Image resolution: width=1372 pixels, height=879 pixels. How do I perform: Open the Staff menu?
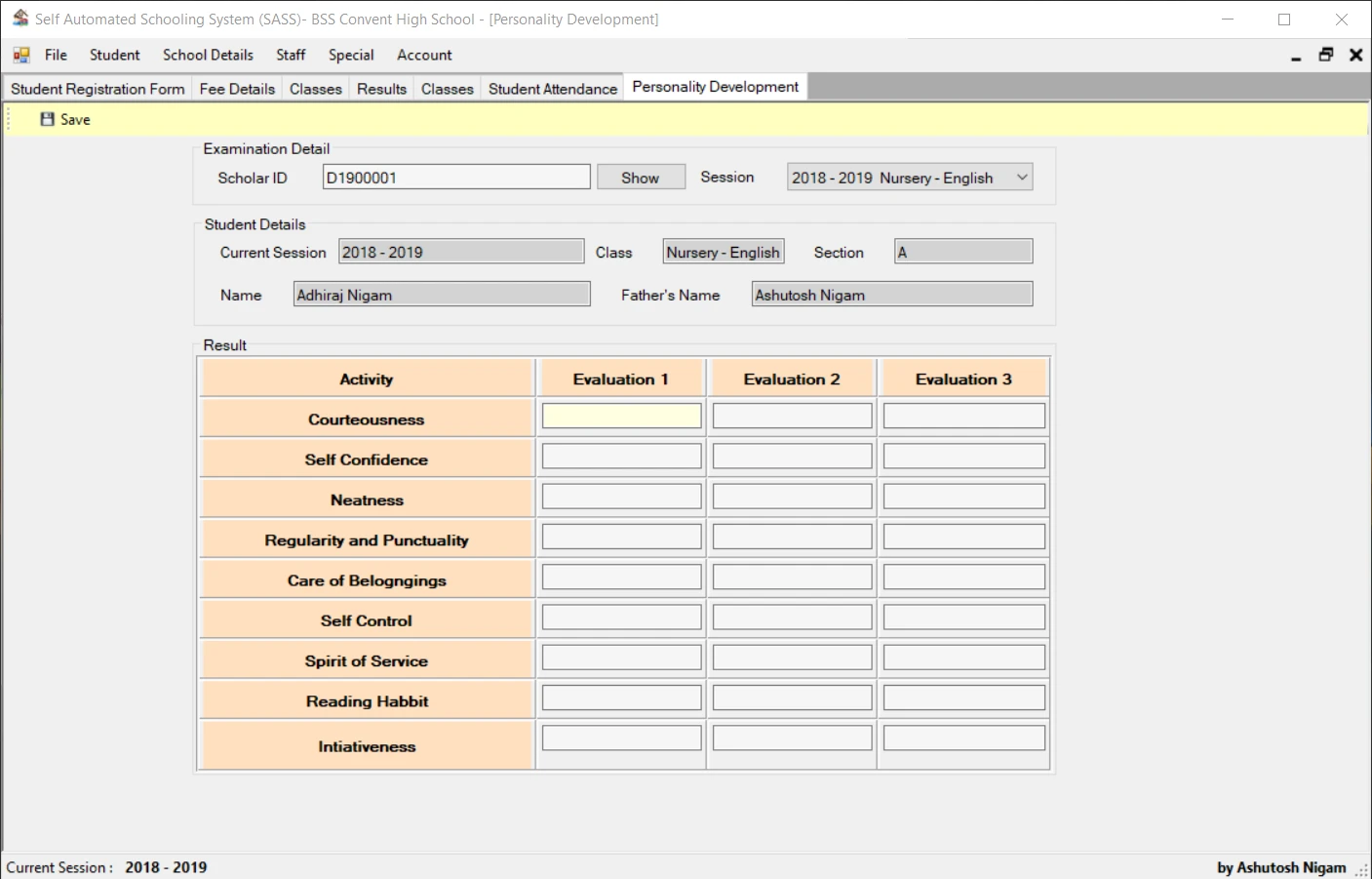(290, 55)
